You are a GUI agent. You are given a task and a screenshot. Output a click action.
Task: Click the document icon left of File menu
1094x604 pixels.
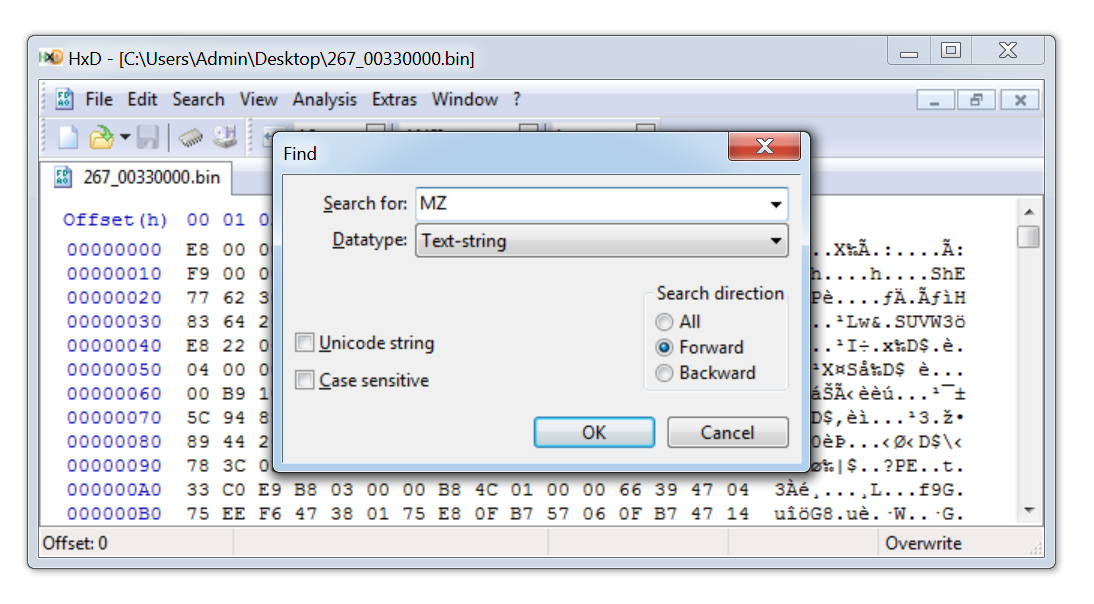(x=64, y=99)
